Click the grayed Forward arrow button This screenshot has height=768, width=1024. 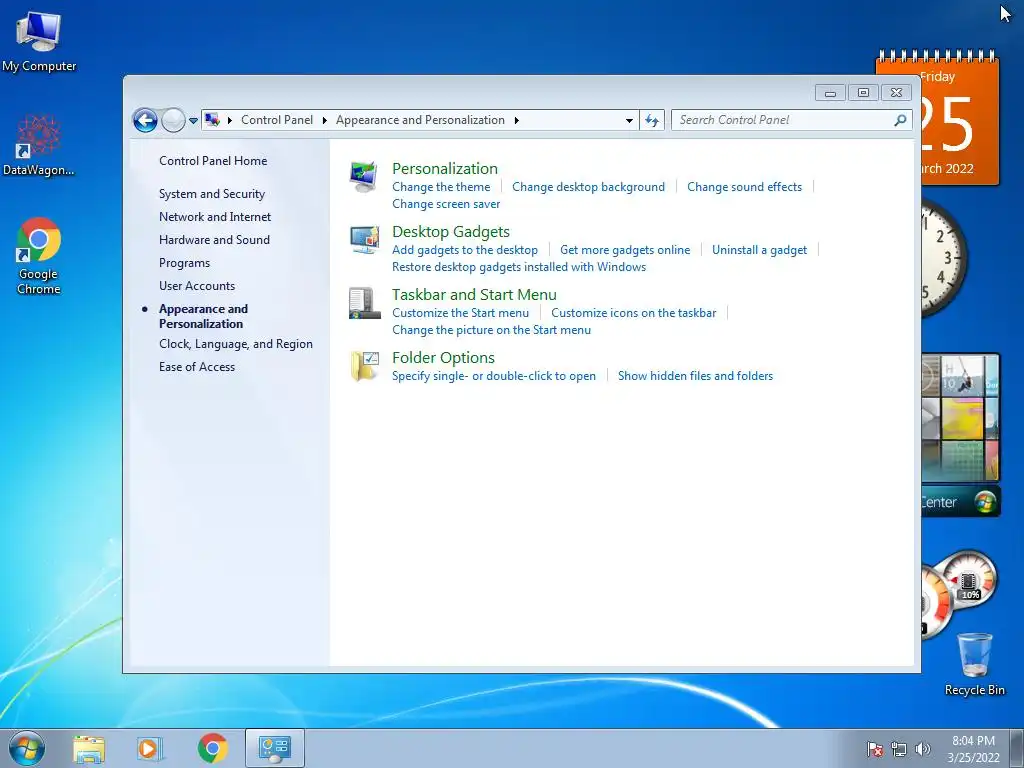pyautogui.click(x=173, y=120)
